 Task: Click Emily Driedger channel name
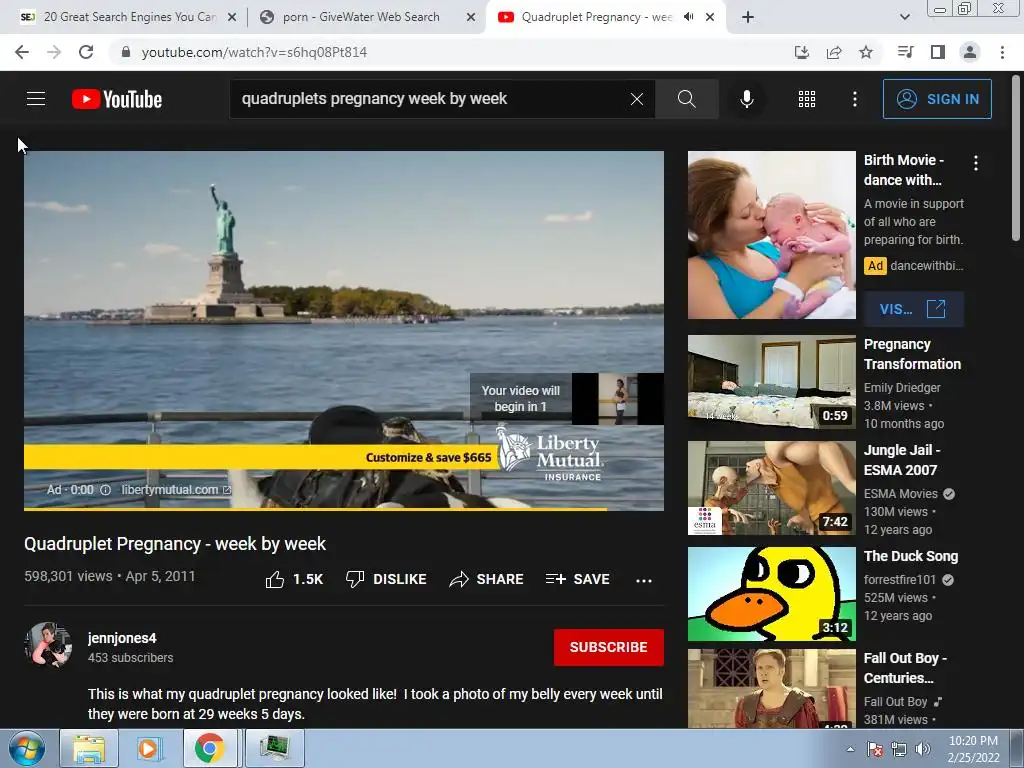point(902,387)
